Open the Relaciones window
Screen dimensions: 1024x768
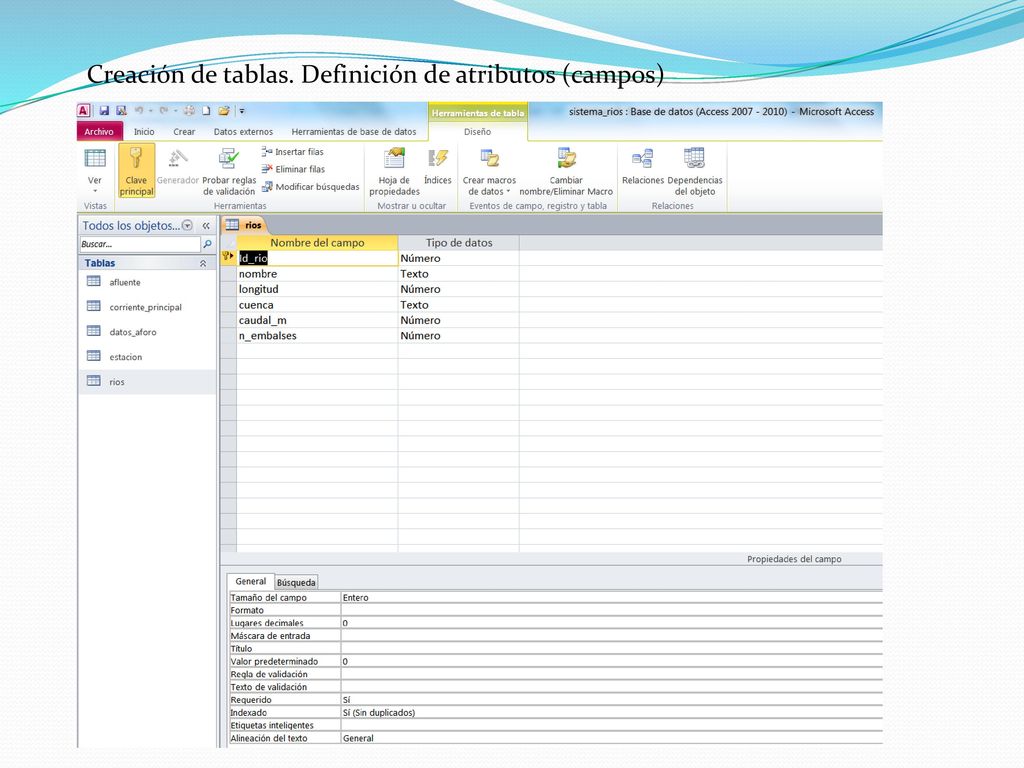(x=643, y=166)
